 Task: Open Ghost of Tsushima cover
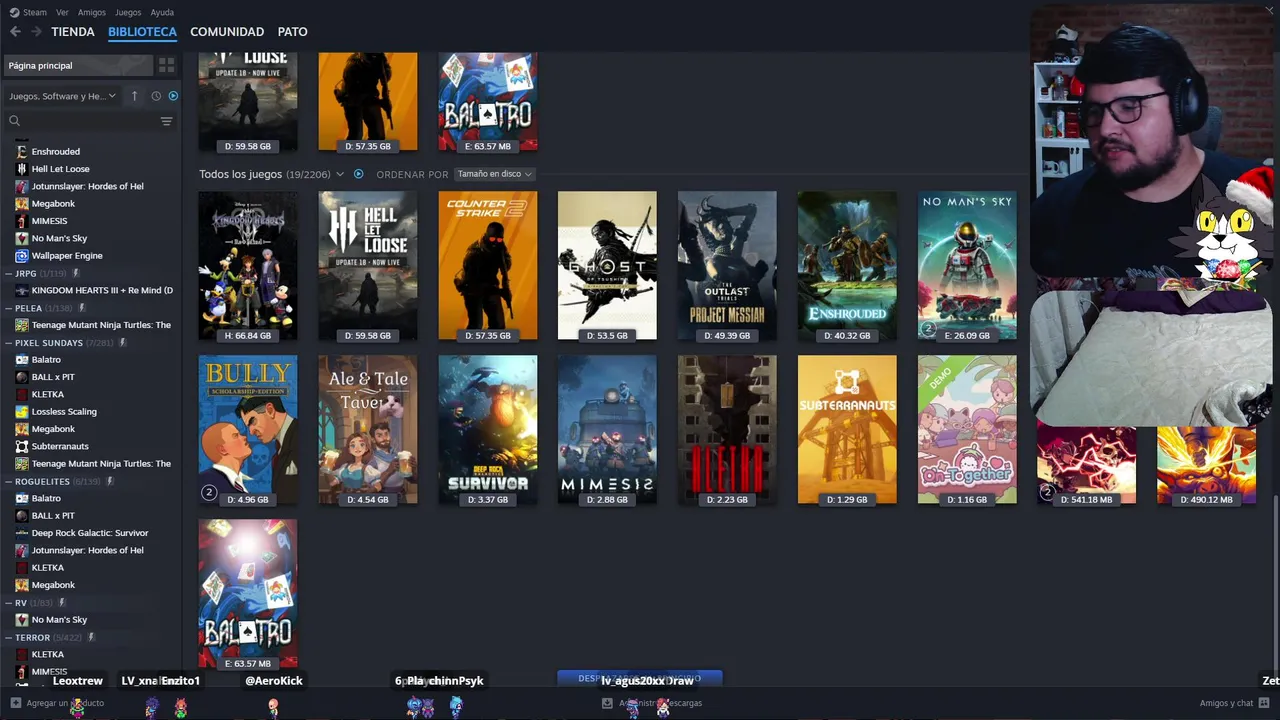click(x=607, y=266)
